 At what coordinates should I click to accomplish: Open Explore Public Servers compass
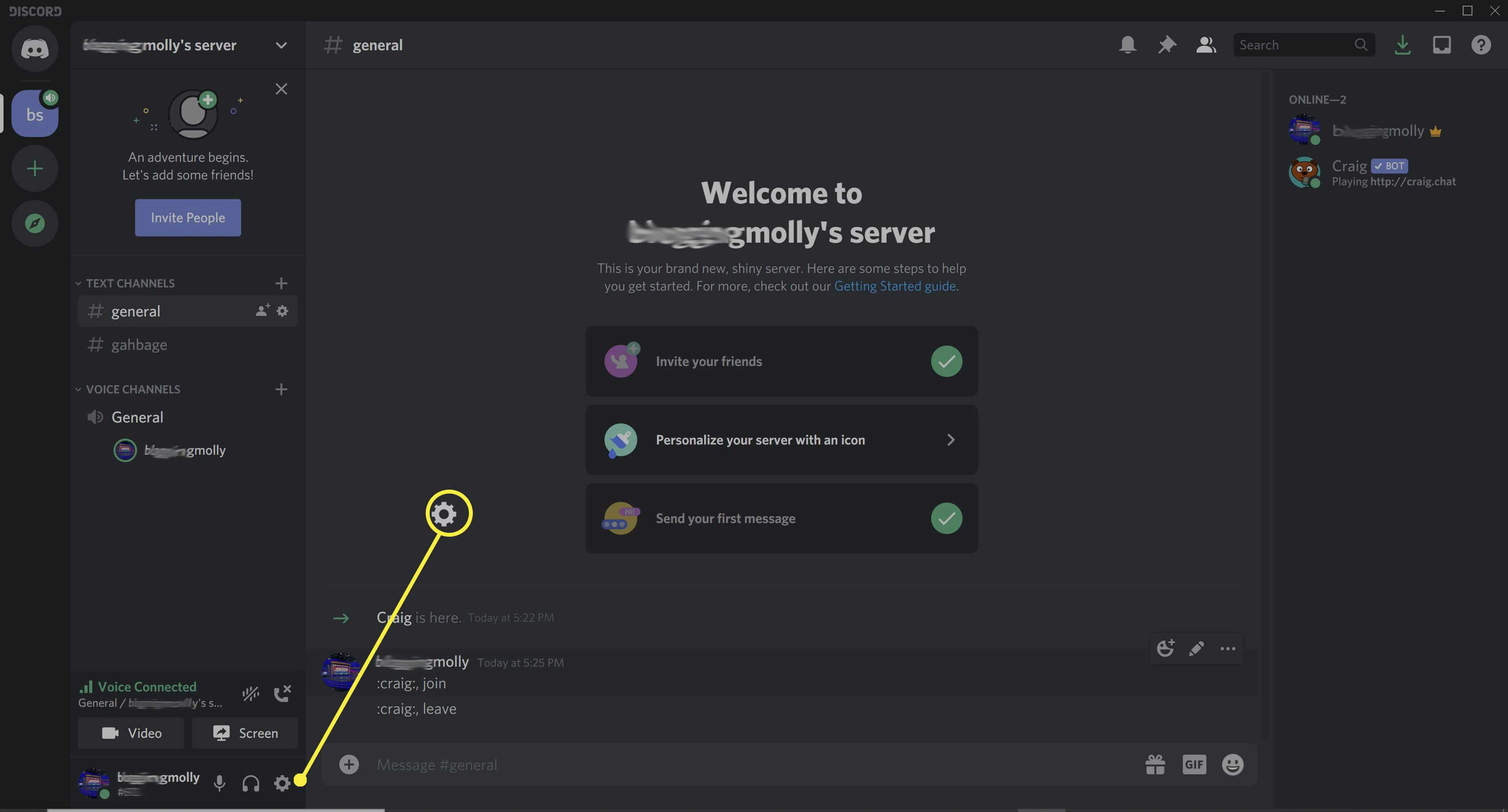[x=35, y=223]
